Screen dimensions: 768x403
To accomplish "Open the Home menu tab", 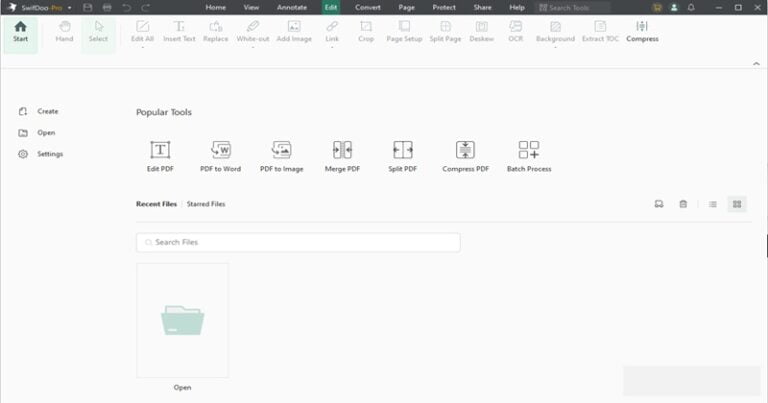I will (x=216, y=7).
